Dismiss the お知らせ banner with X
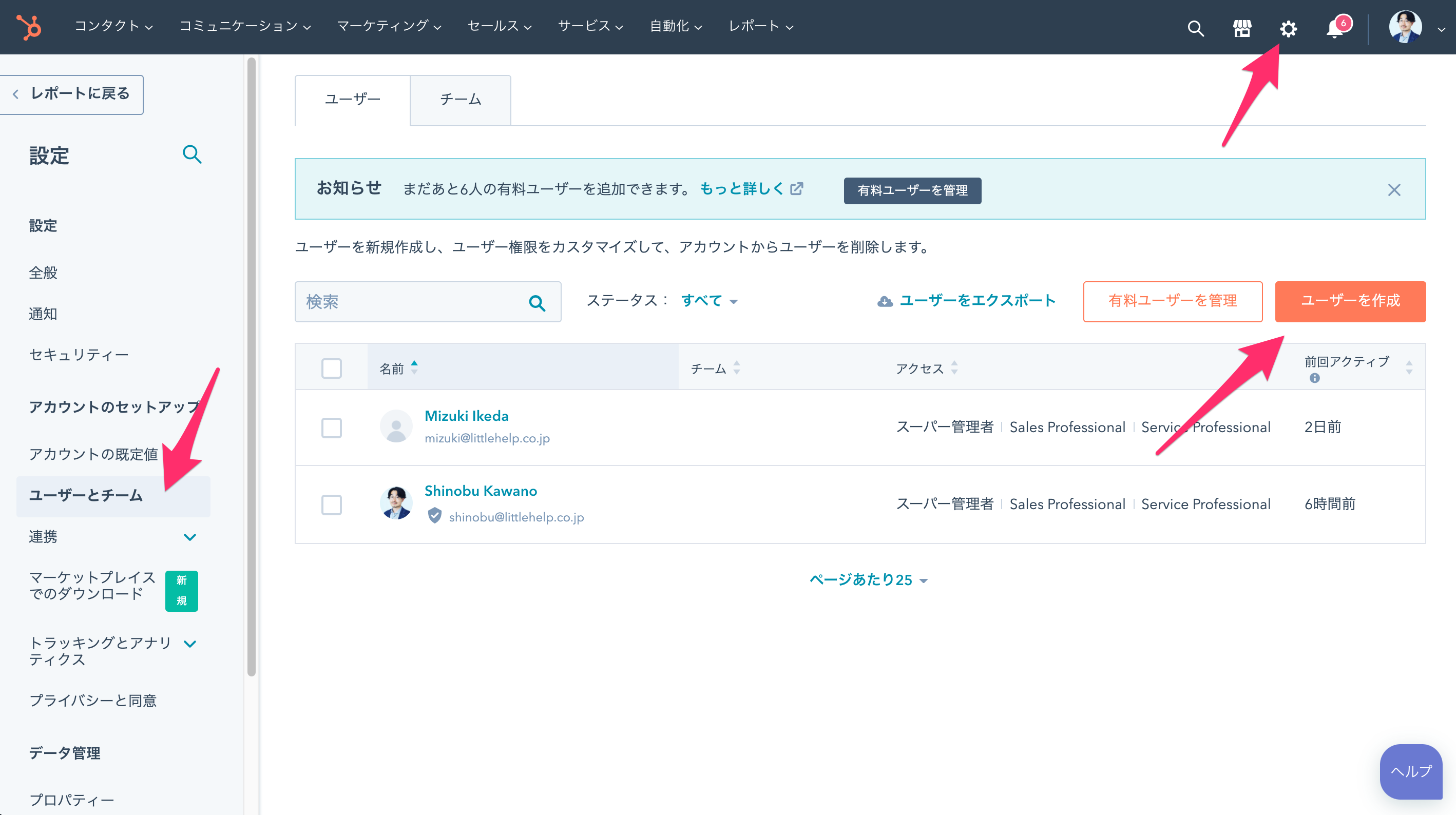The image size is (1456, 815). pos(1394,190)
